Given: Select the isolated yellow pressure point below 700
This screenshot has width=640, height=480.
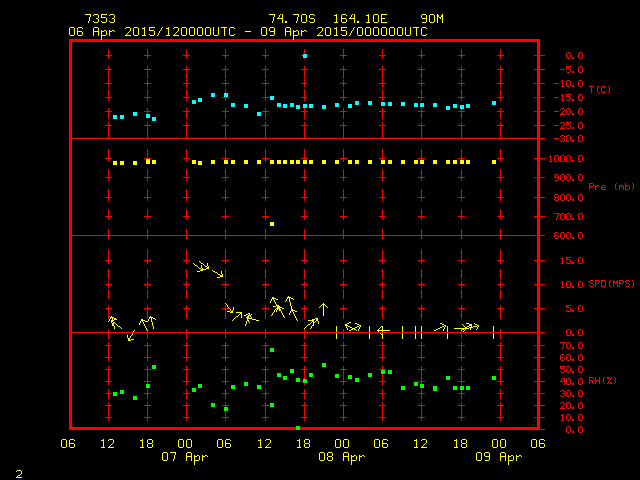Looking at the screenshot, I should 272,224.
